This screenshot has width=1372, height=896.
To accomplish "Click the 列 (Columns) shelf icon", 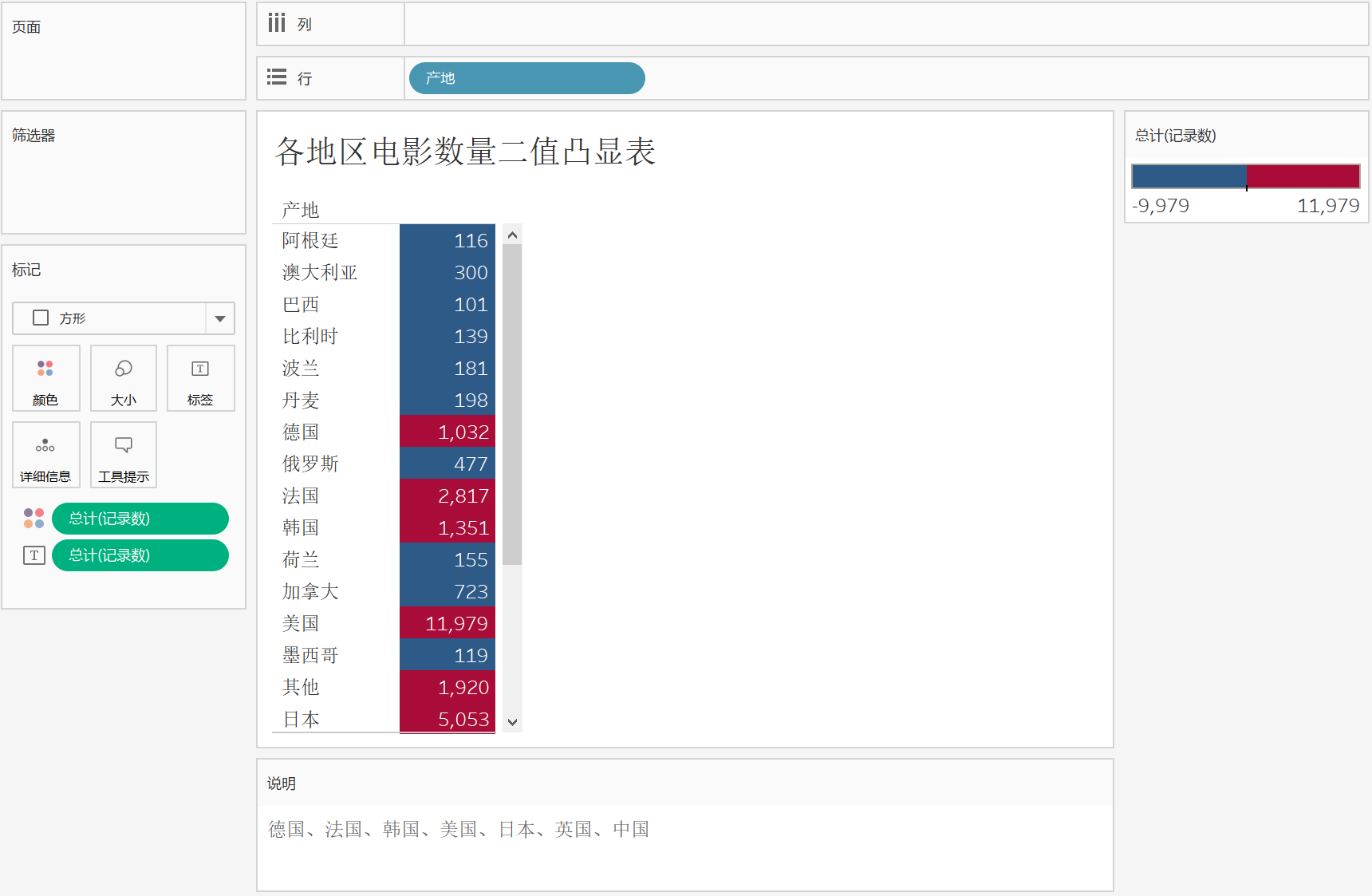I will 276,22.
